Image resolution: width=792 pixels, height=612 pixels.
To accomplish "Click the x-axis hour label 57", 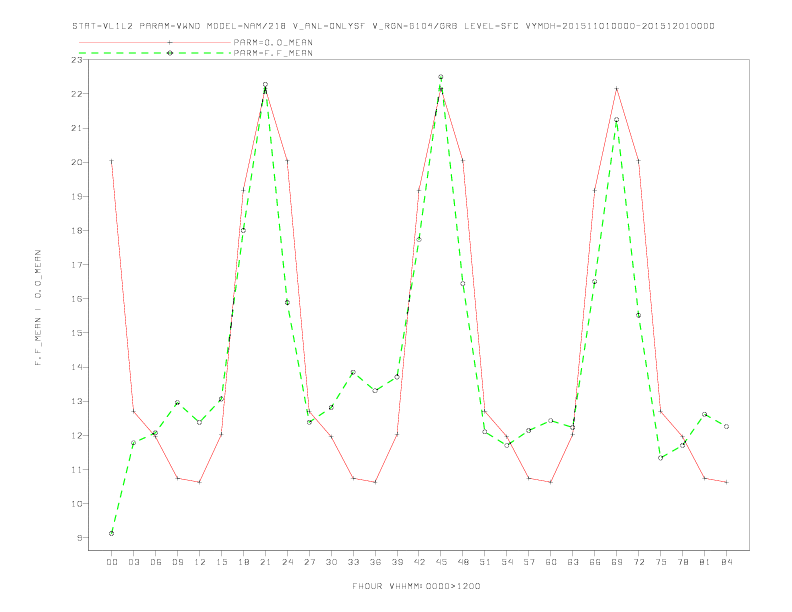I will (529, 562).
